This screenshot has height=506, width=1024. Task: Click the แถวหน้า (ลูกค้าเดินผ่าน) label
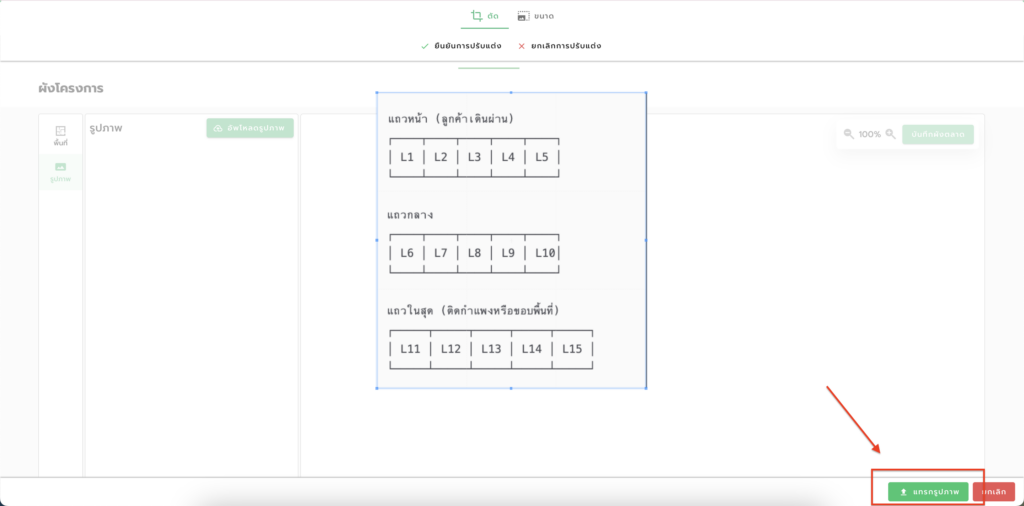(451, 119)
